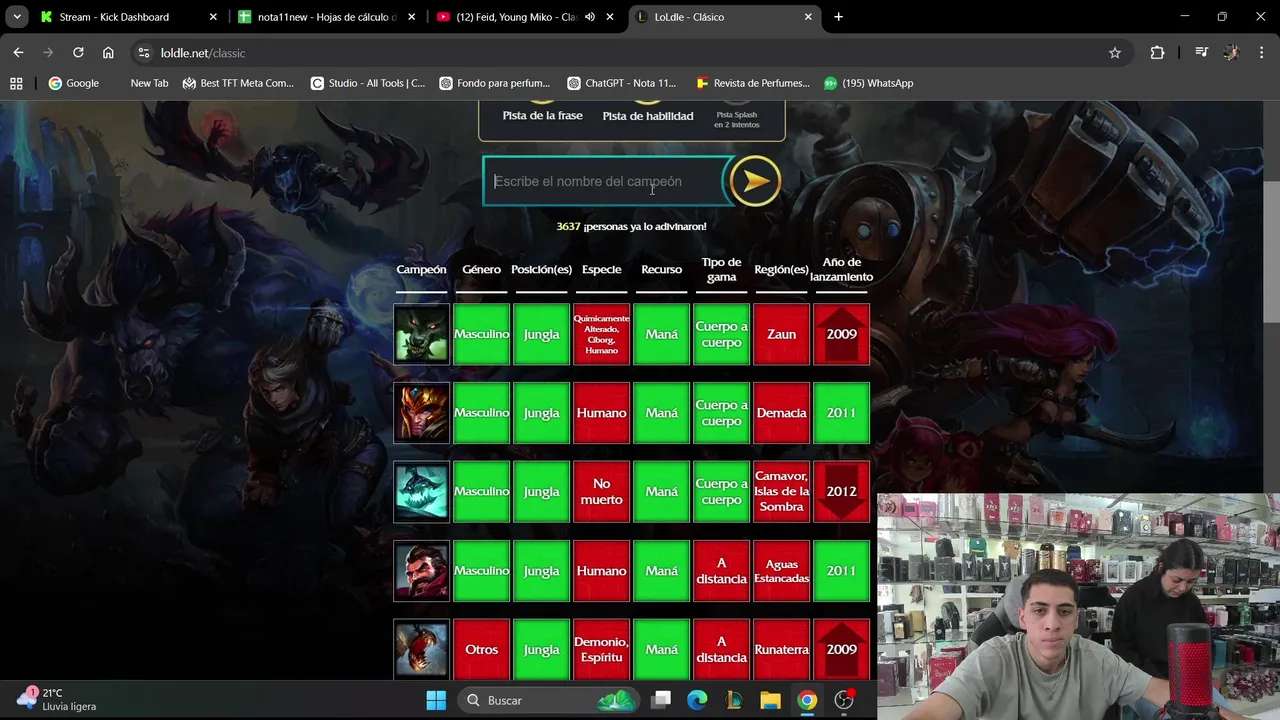Click the Pista Splash hint
The width and height of the screenshot is (1280, 720).
point(736,118)
